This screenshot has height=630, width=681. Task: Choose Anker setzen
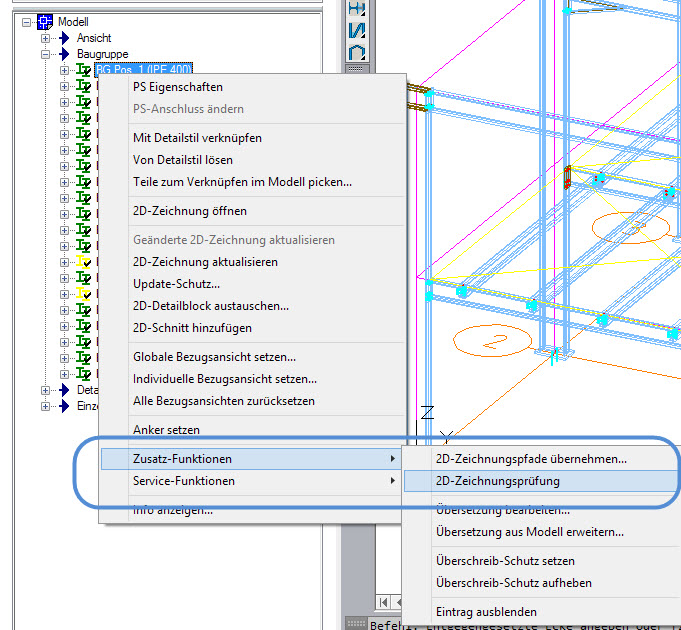coord(252,430)
